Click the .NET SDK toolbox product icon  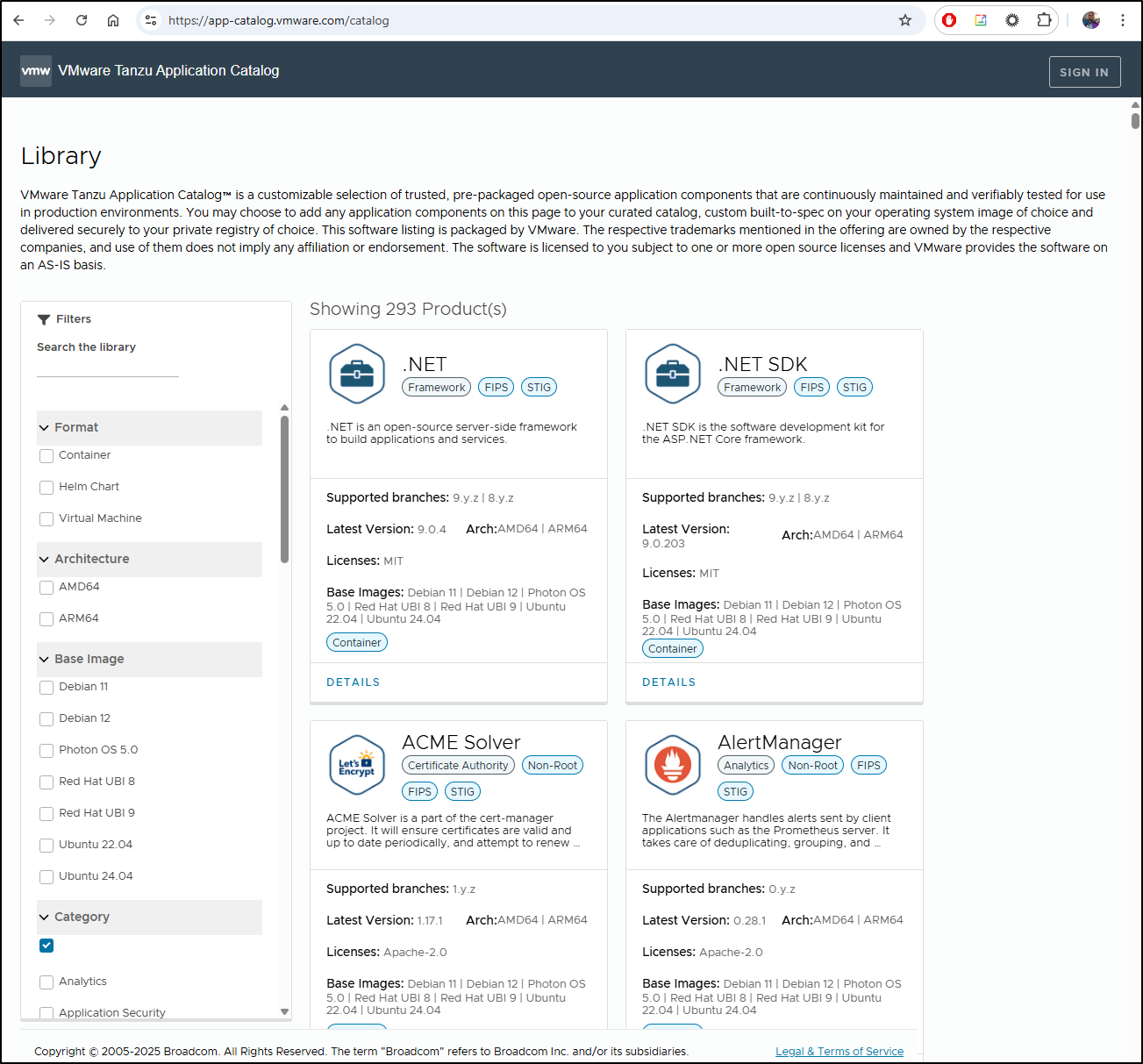(x=673, y=374)
